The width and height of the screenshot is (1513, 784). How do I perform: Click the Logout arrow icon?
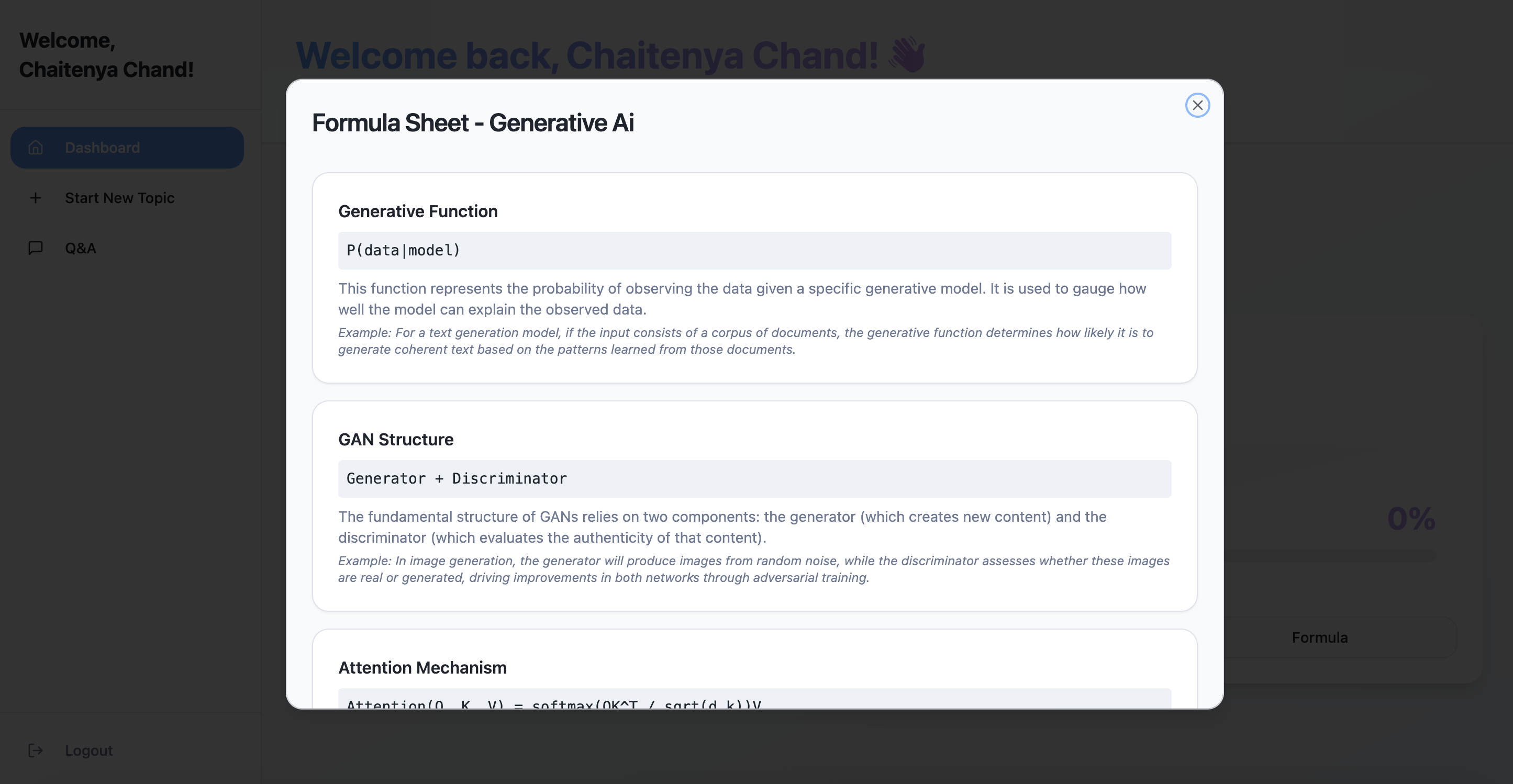point(36,750)
